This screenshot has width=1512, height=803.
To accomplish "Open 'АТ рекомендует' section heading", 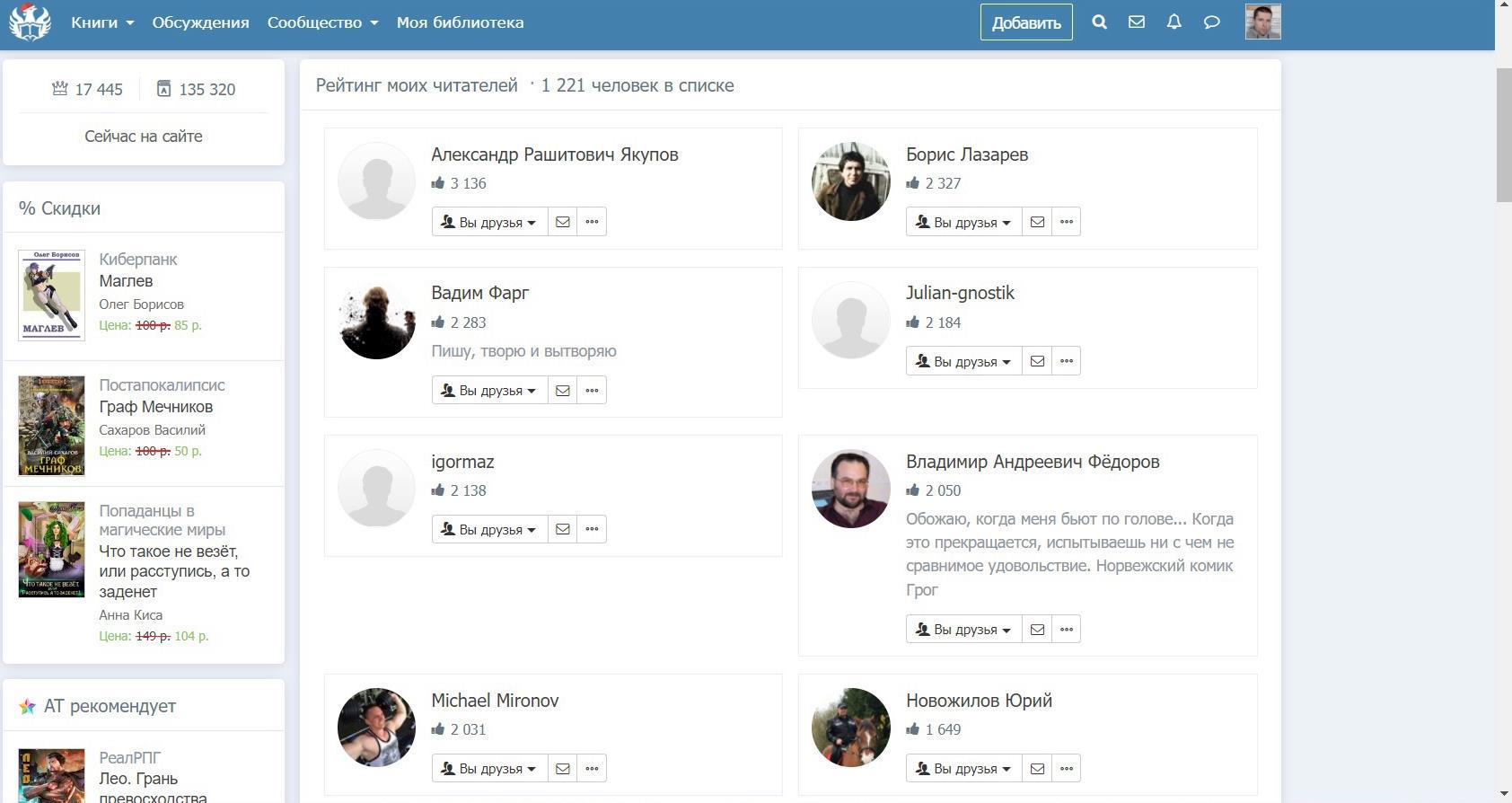I will 110,706.
